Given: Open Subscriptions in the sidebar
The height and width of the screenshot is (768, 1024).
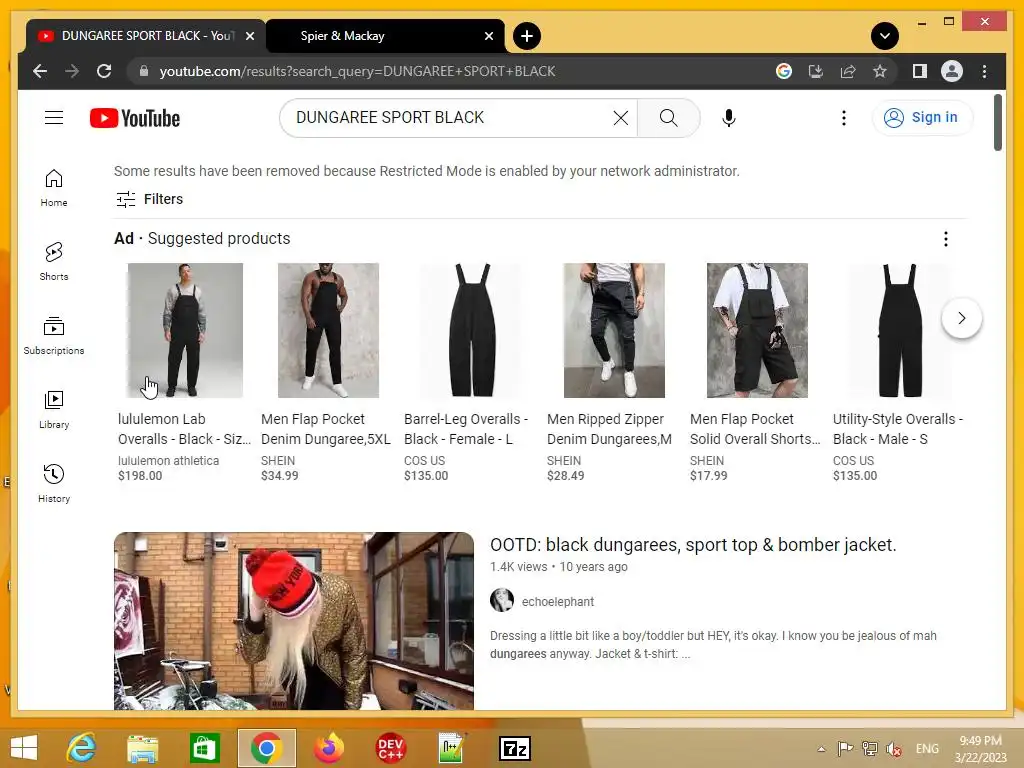Looking at the screenshot, I should point(54,336).
